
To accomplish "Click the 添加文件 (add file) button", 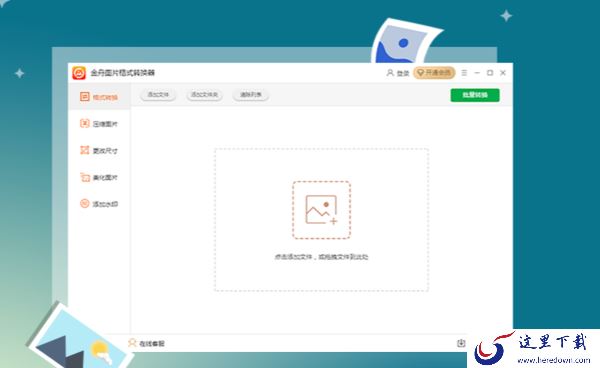I will point(158,95).
